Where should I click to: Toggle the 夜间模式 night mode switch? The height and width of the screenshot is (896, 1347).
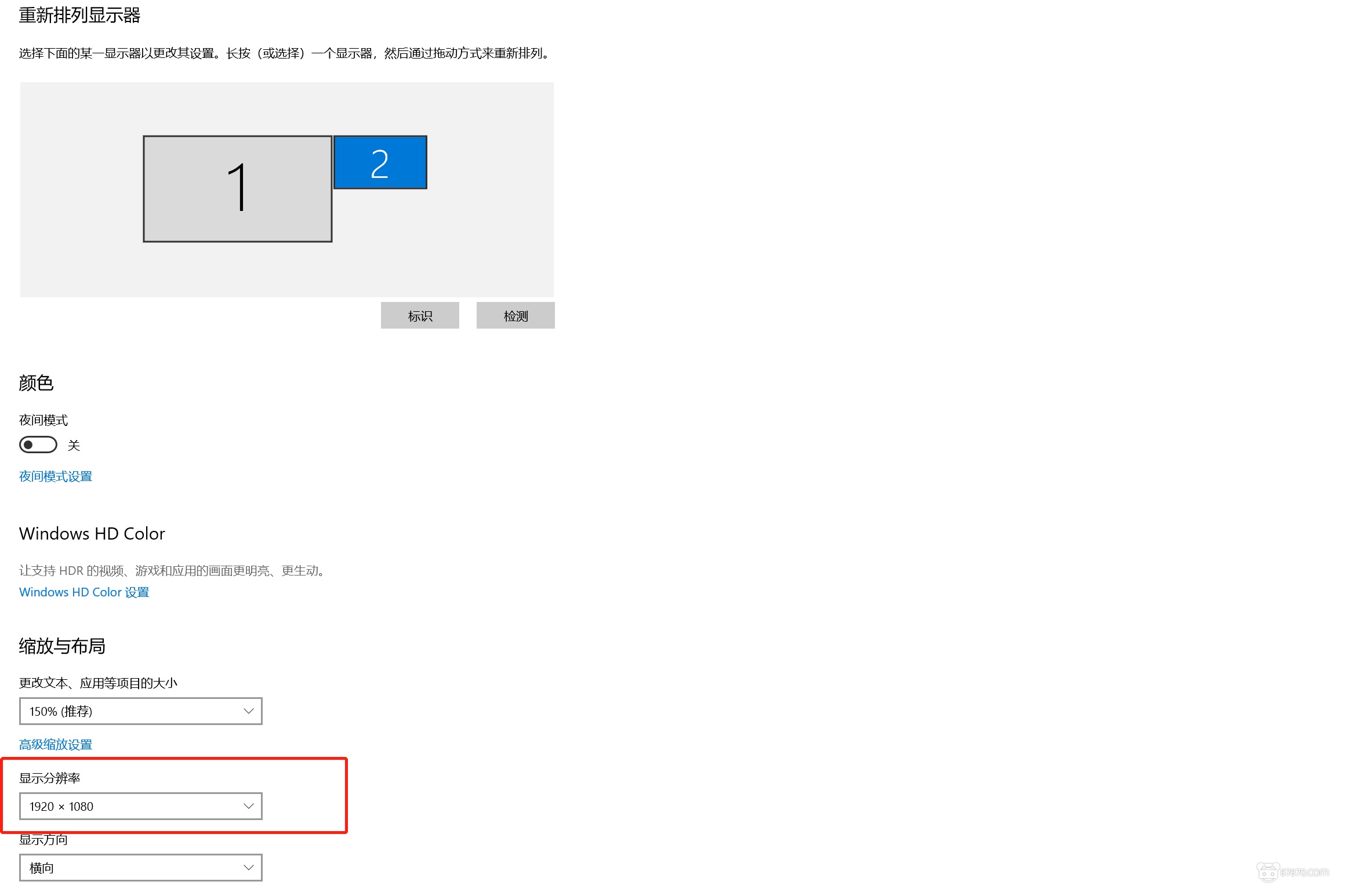(38, 445)
